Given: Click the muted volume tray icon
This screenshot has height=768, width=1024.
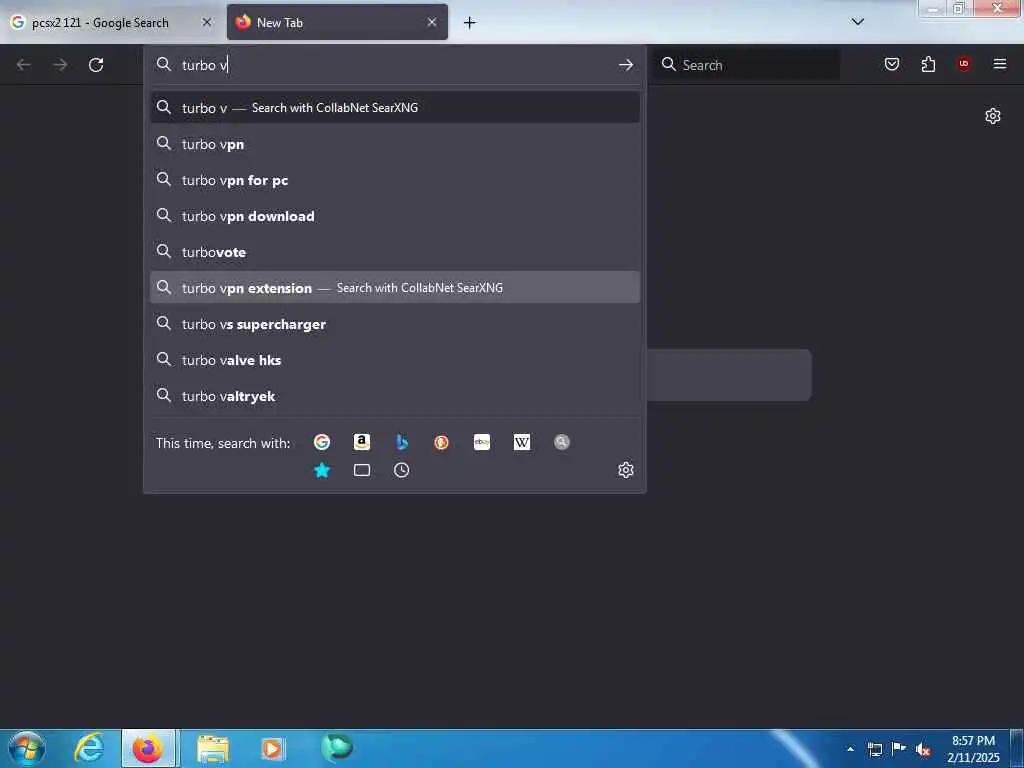Looking at the screenshot, I should [x=923, y=749].
